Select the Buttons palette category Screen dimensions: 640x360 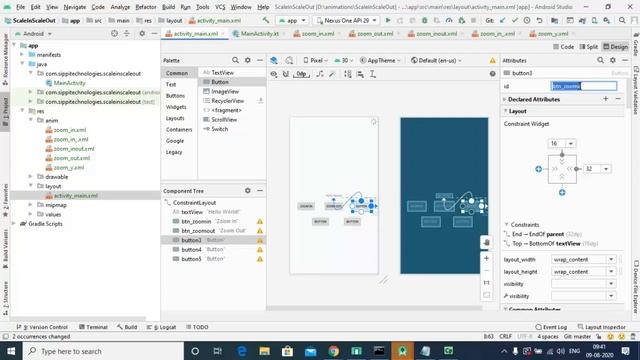pos(176,96)
